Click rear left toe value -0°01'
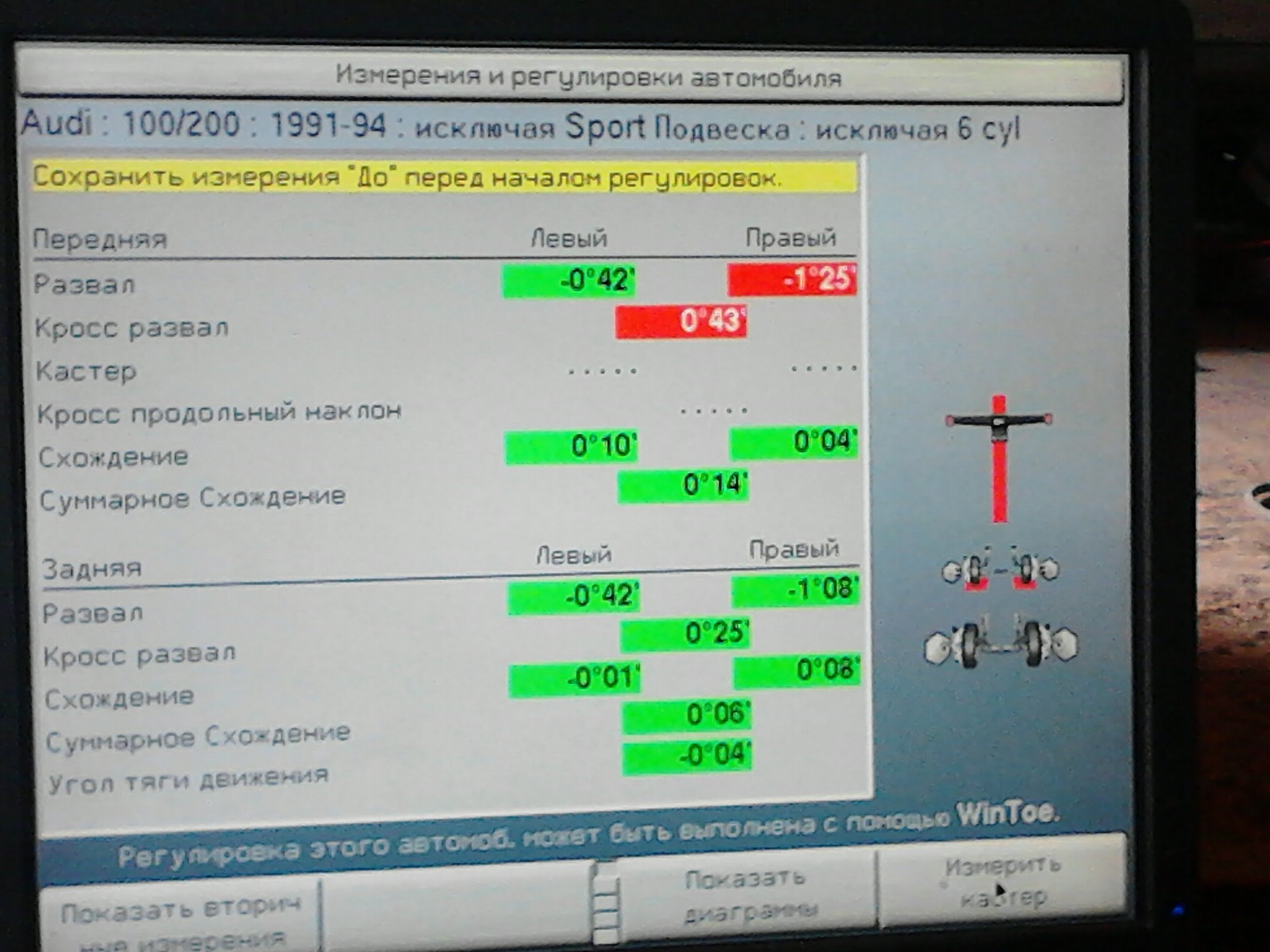This screenshot has width=1270, height=952. [x=574, y=680]
